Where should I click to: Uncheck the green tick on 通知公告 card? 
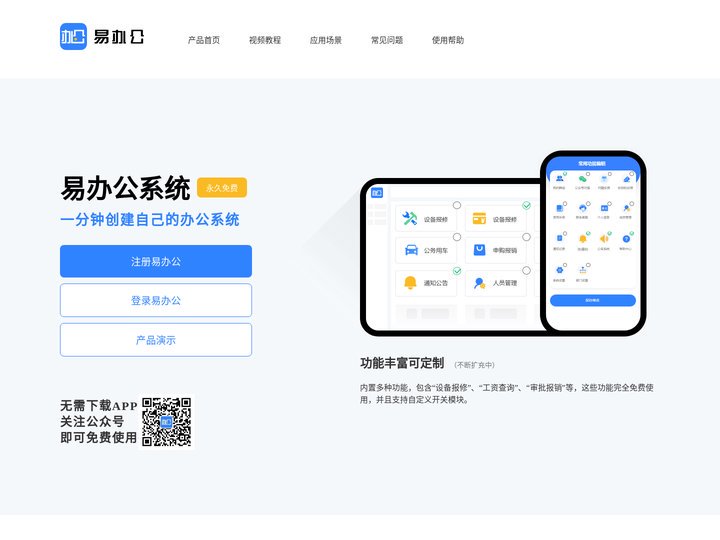pos(457,271)
